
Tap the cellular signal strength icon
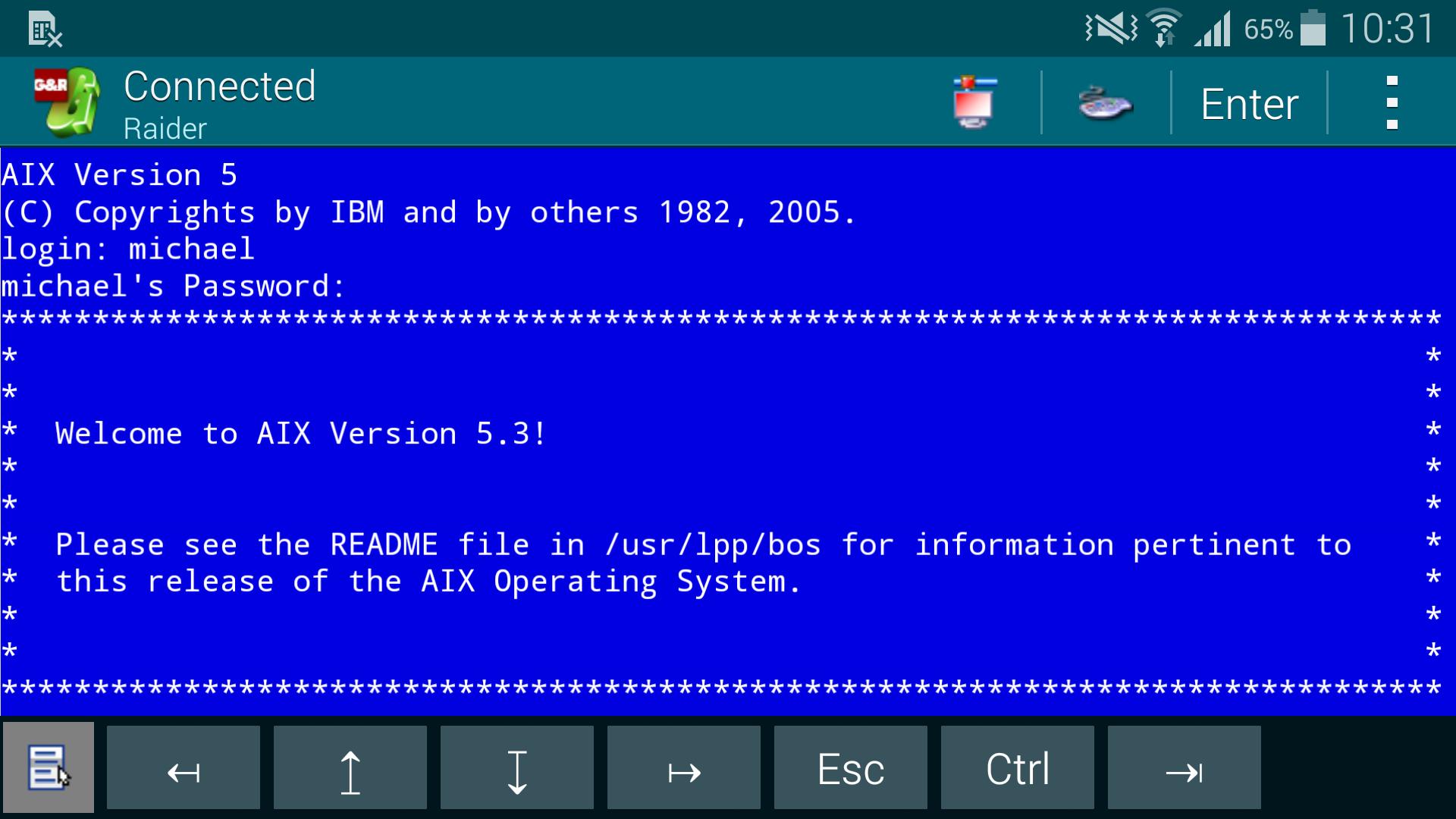(1213, 30)
